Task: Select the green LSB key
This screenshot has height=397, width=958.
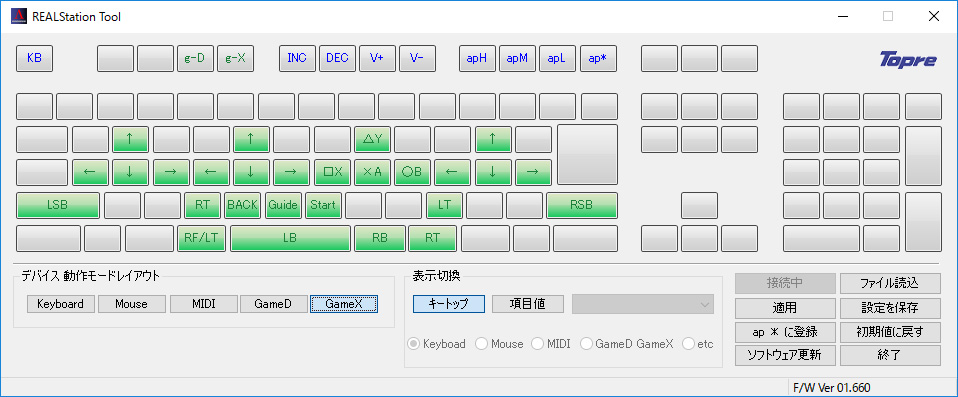Action: [57, 205]
